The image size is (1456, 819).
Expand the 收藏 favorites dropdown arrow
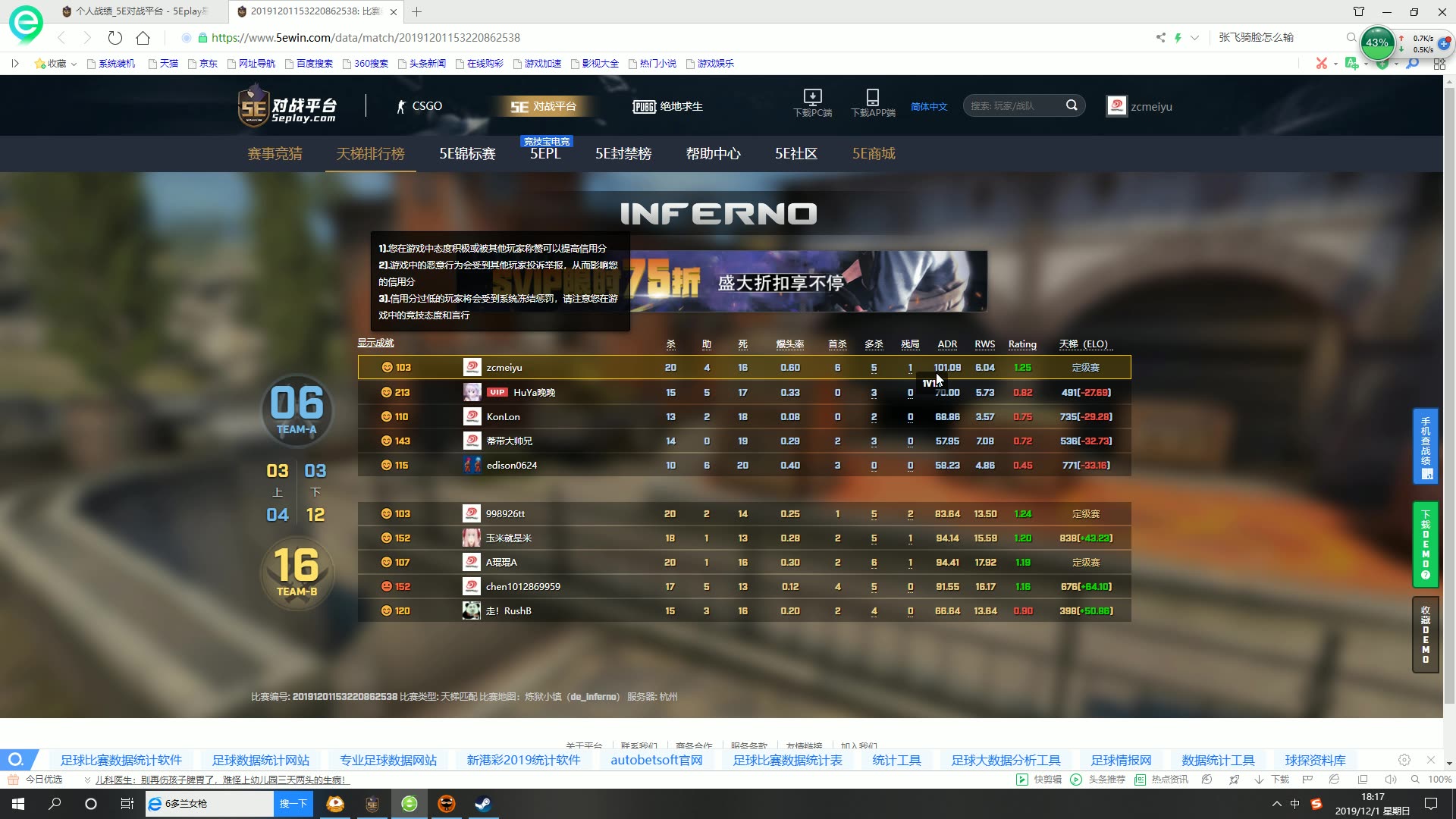click(x=74, y=64)
